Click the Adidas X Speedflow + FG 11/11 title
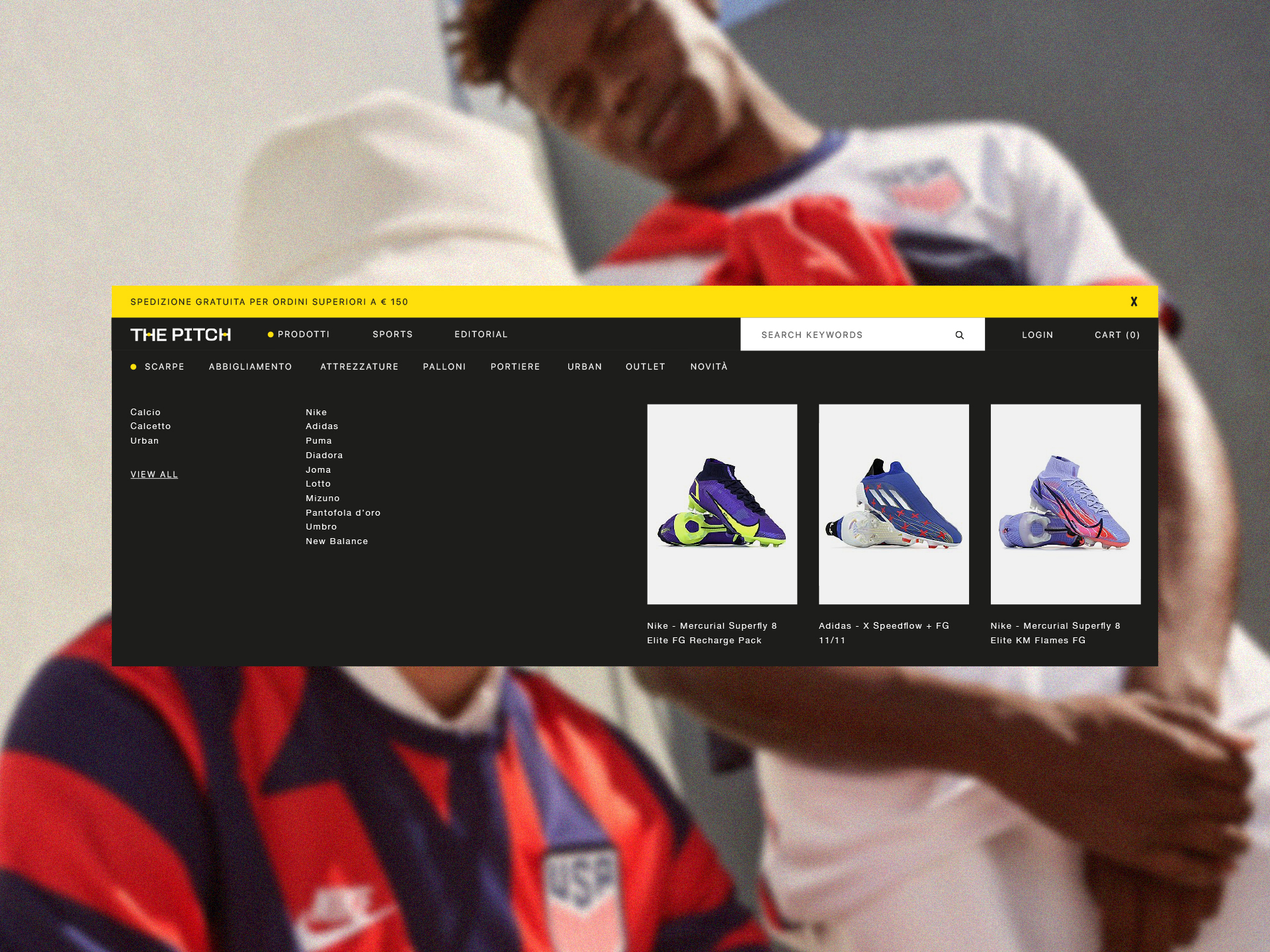 coord(884,633)
